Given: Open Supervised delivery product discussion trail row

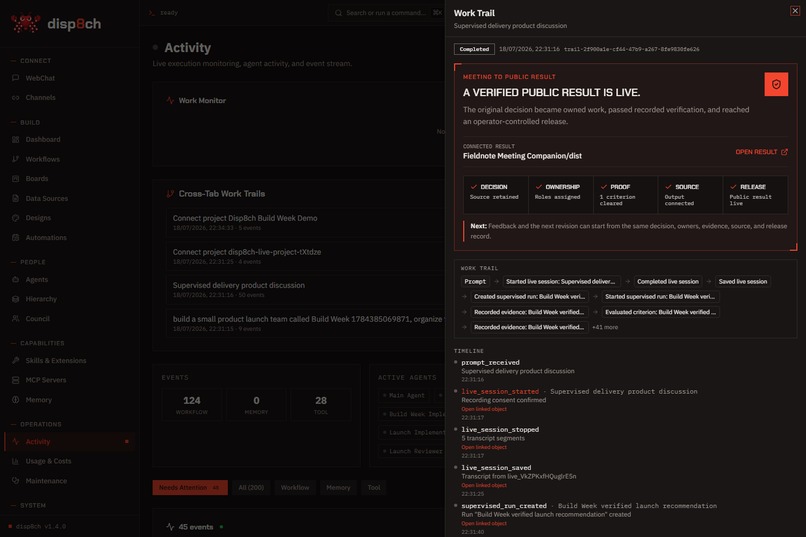Looking at the screenshot, I should click(306, 290).
